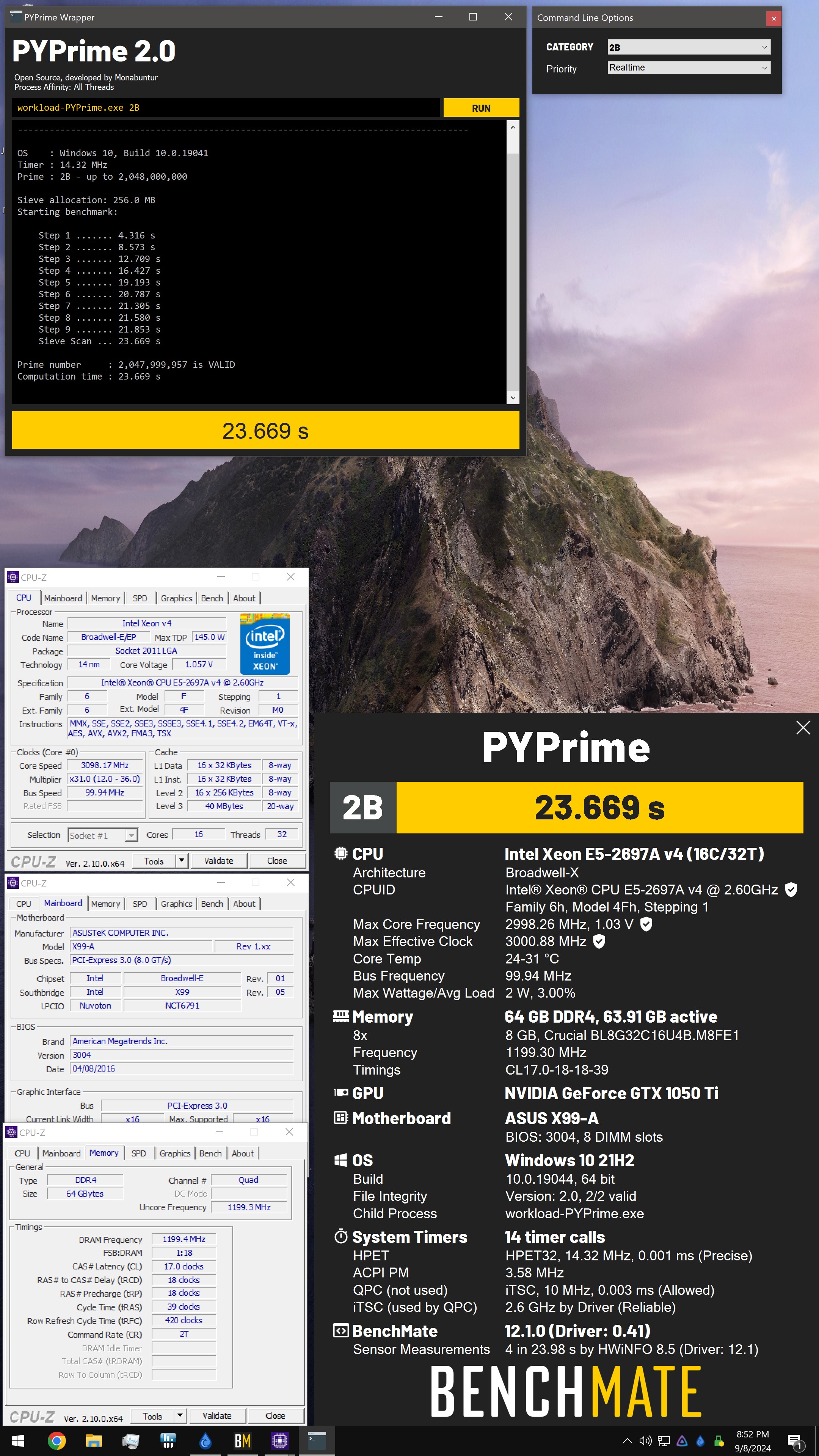Click Close in top CPU-Z window

coord(276,860)
